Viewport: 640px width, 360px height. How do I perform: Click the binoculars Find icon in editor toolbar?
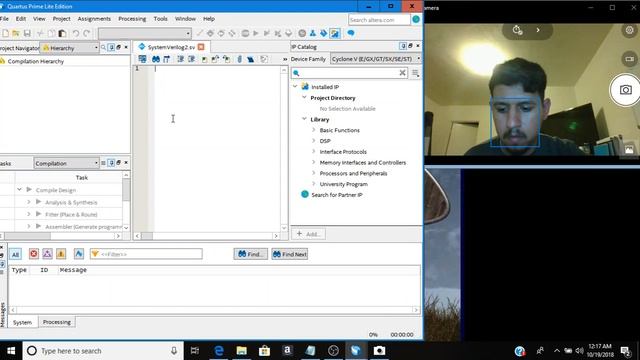(156, 59)
